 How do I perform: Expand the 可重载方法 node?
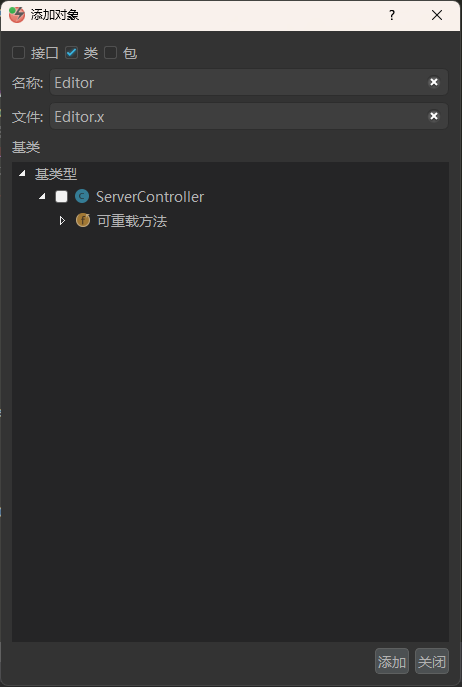(62, 220)
